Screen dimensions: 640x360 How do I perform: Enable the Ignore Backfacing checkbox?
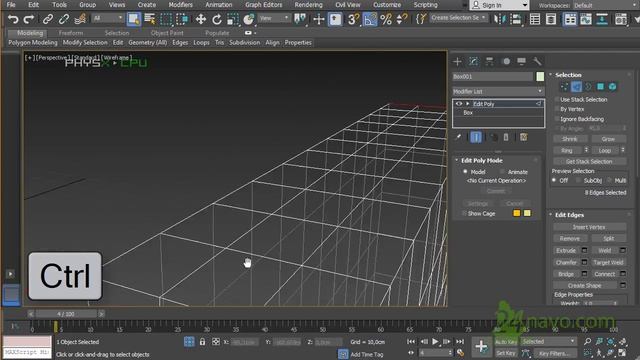click(x=557, y=119)
